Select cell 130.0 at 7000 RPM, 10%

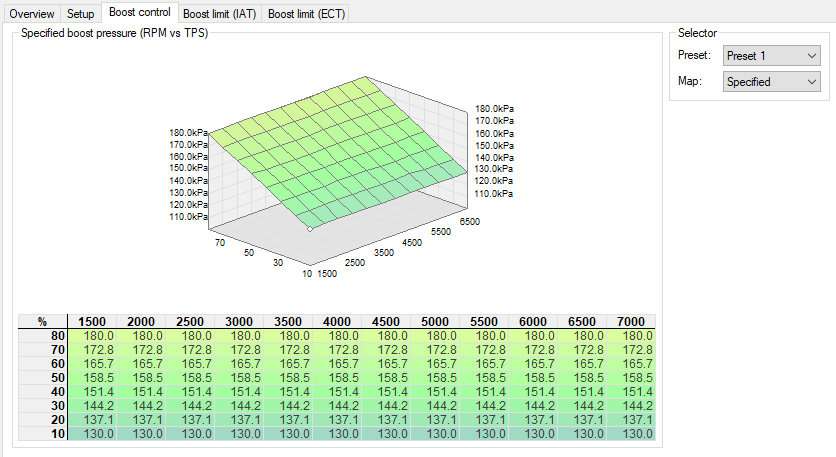[x=631, y=434]
